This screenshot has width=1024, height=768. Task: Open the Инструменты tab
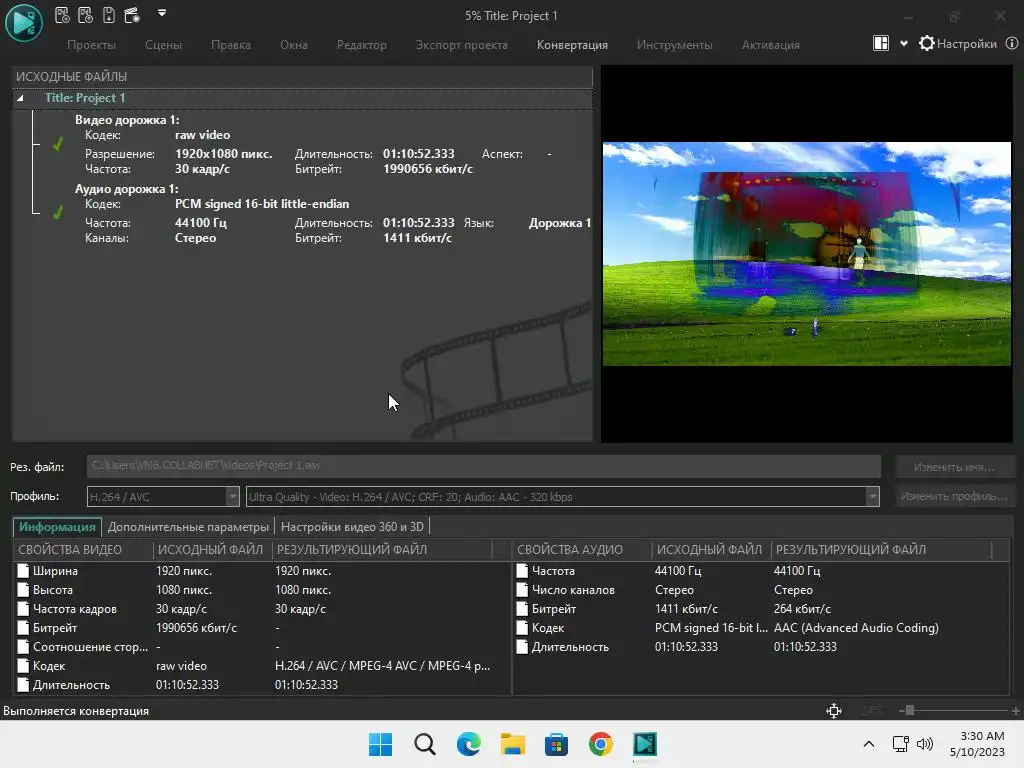[x=675, y=45]
